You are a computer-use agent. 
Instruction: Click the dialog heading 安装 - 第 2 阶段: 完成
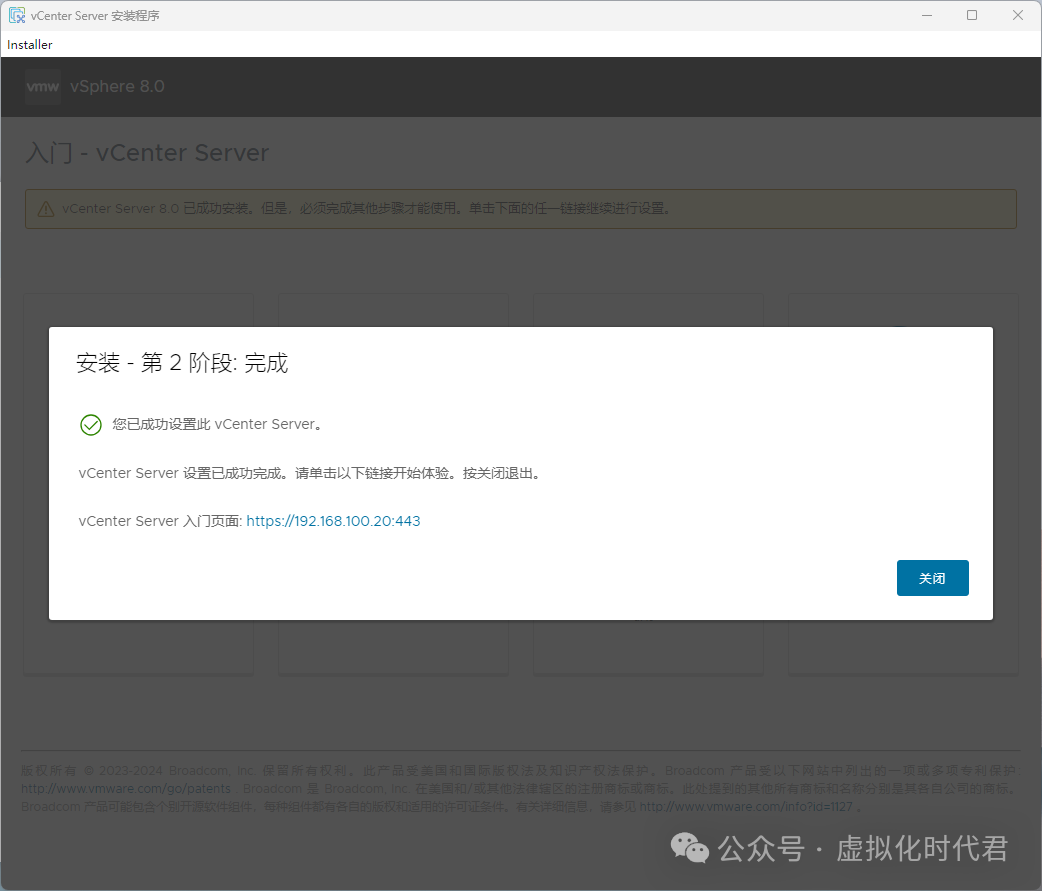pos(182,363)
